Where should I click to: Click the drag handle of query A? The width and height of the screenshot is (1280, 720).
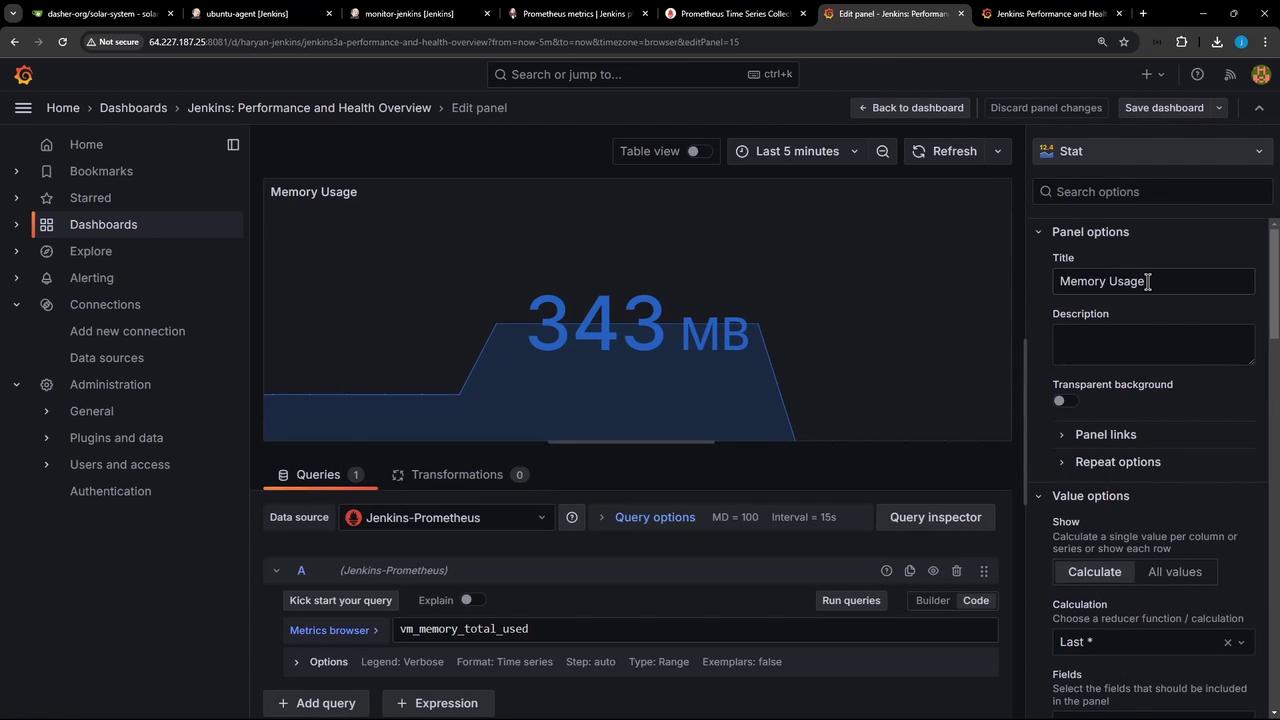click(984, 571)
